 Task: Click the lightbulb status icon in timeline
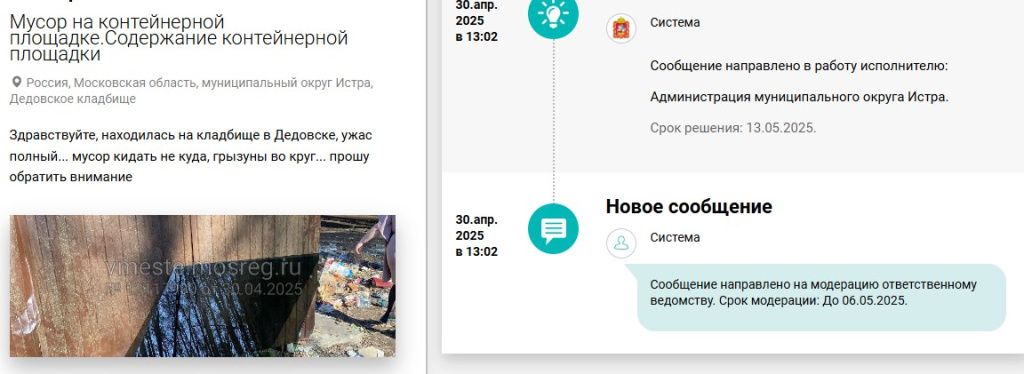[553, 14]
